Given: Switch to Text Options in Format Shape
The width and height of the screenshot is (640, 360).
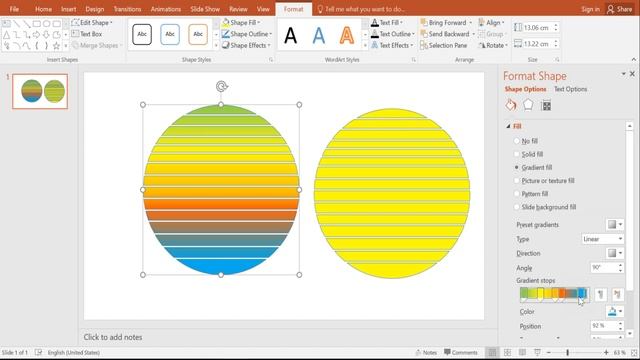Looking at the screenshot, I should [570, 89].
